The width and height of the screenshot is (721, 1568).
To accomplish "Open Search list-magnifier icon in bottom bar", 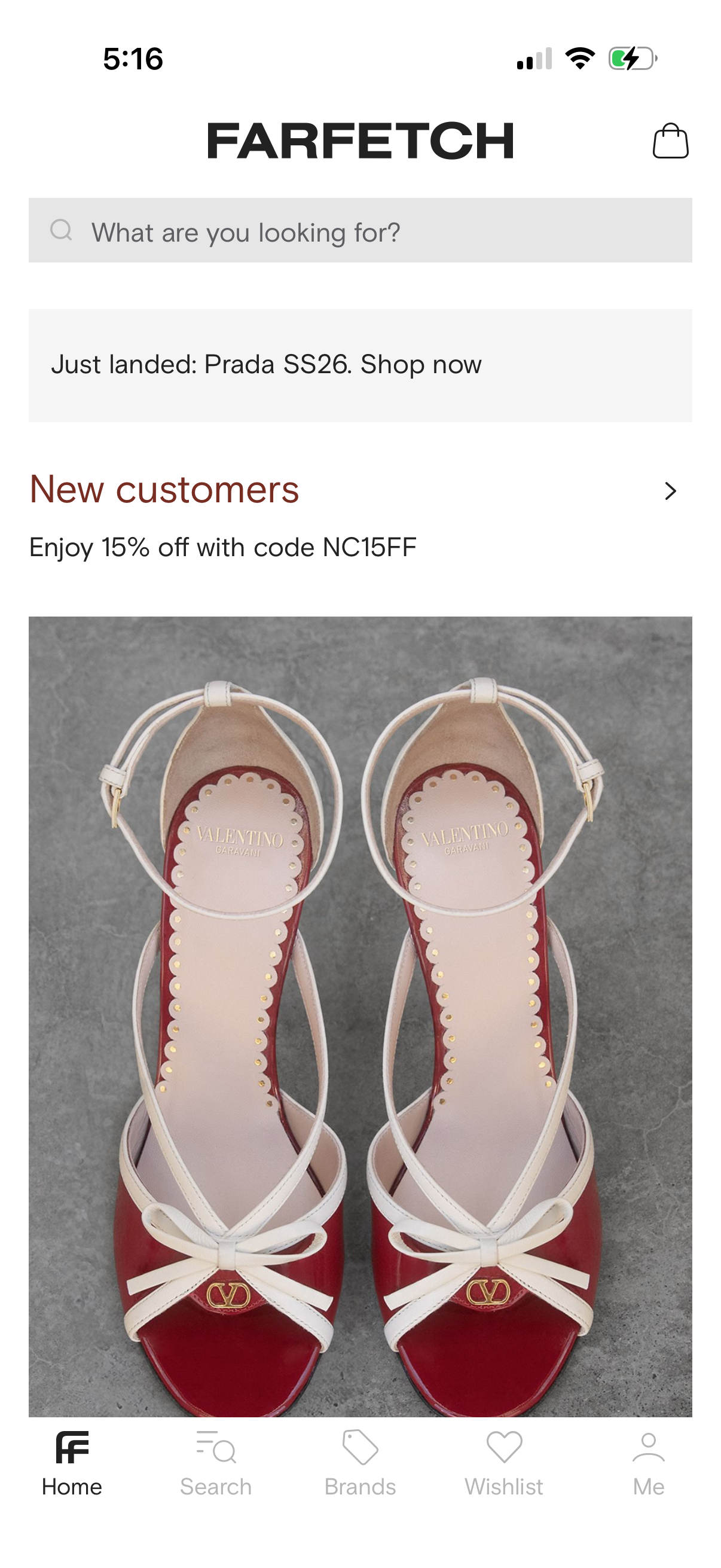I will tap(215, 1447).
